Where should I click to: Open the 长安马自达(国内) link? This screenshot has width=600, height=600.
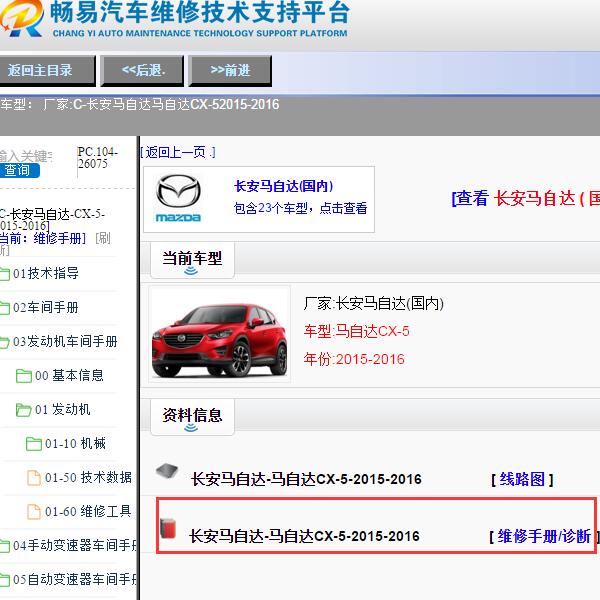tap(284, 186)
